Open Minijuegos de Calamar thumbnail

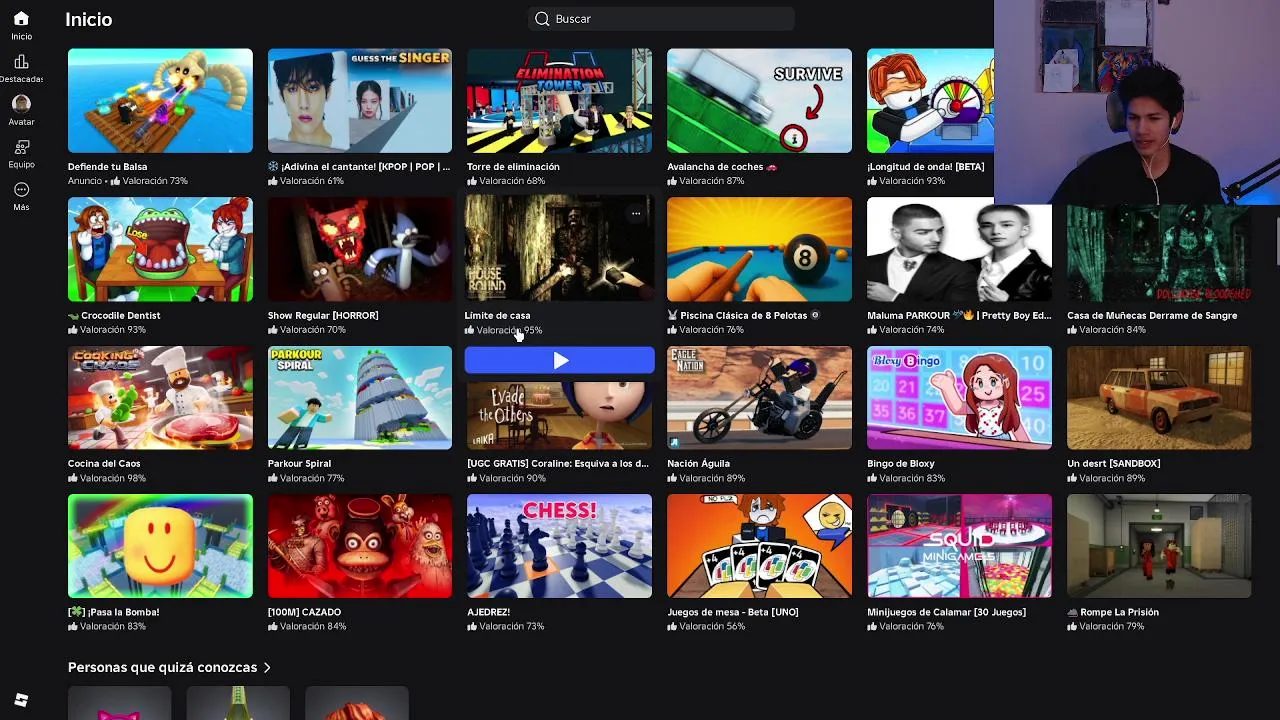click(959, 546)
